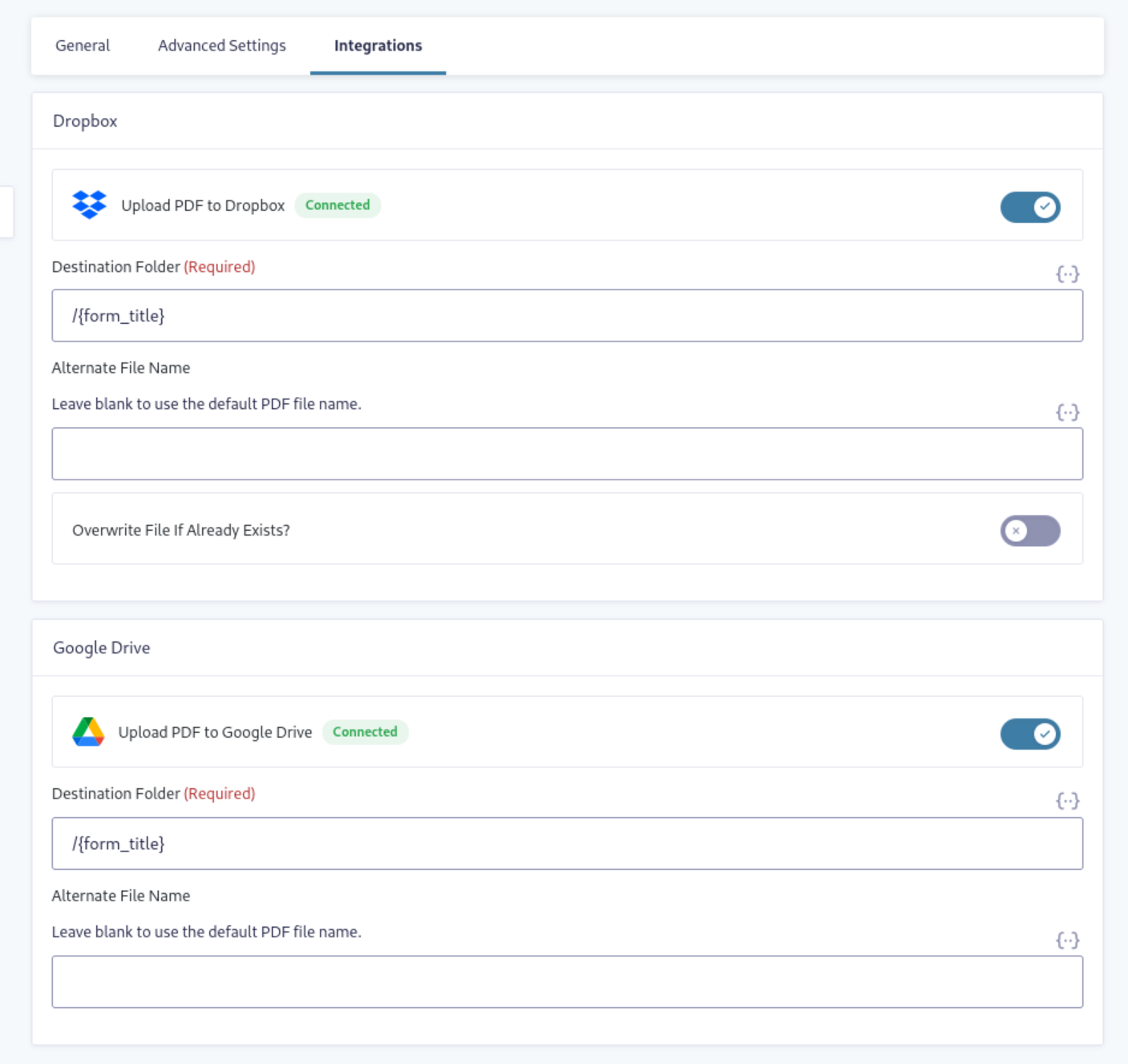Click the Google Drive section header
This screenshot has height=1064, width=1128.
[x=101, y=648]
